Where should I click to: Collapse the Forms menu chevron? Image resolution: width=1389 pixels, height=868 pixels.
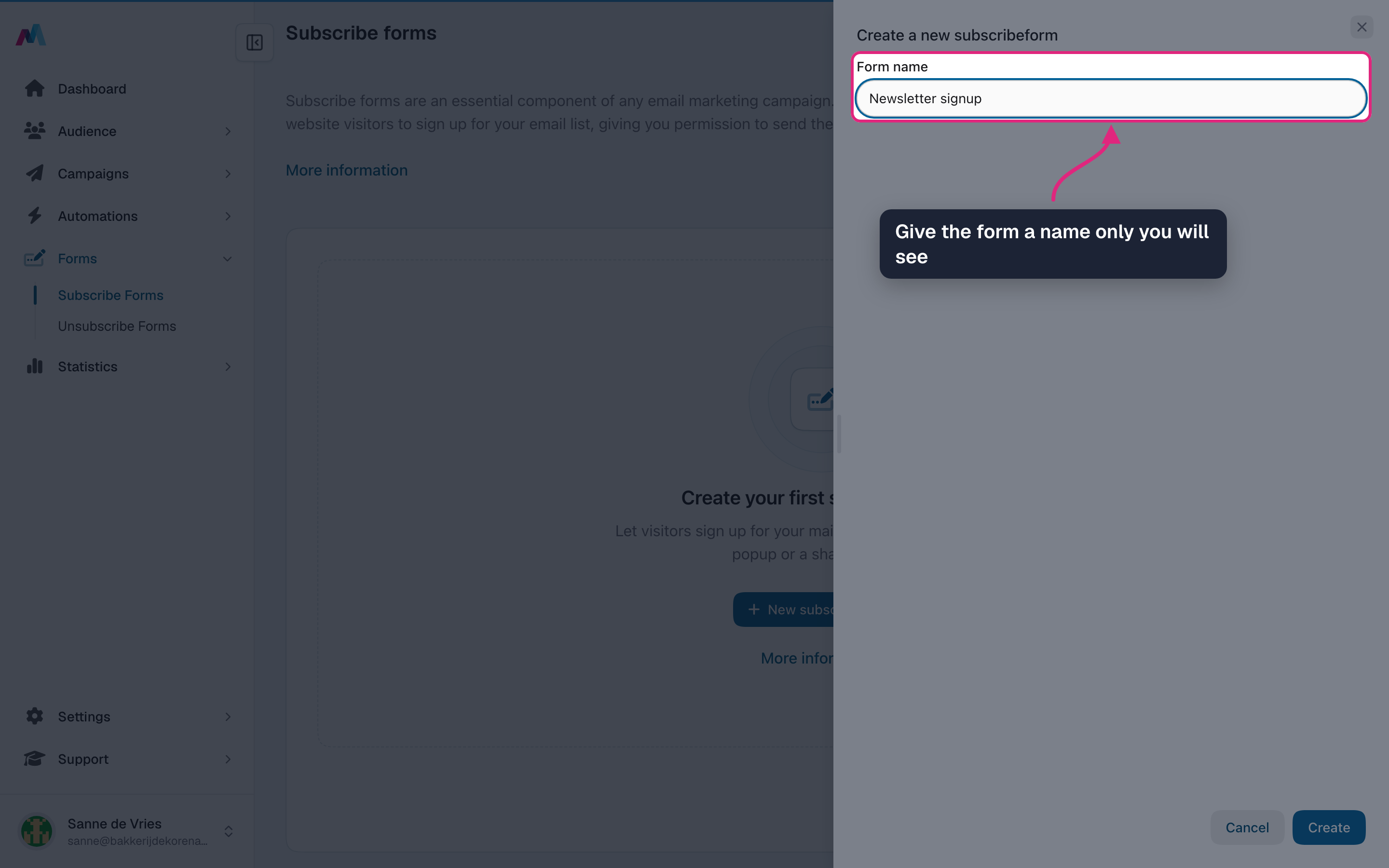tap(228, 259)
